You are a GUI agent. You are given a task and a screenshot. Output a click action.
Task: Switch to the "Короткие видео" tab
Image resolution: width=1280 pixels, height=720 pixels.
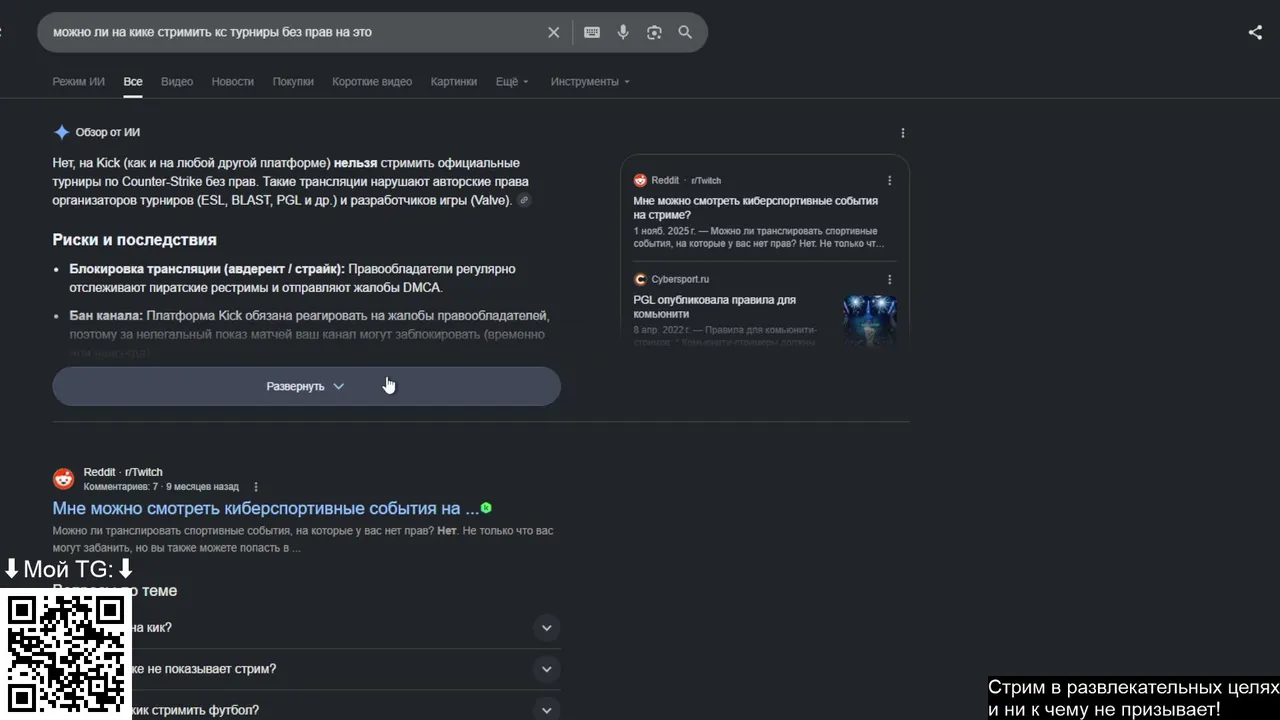pos(372,82)
